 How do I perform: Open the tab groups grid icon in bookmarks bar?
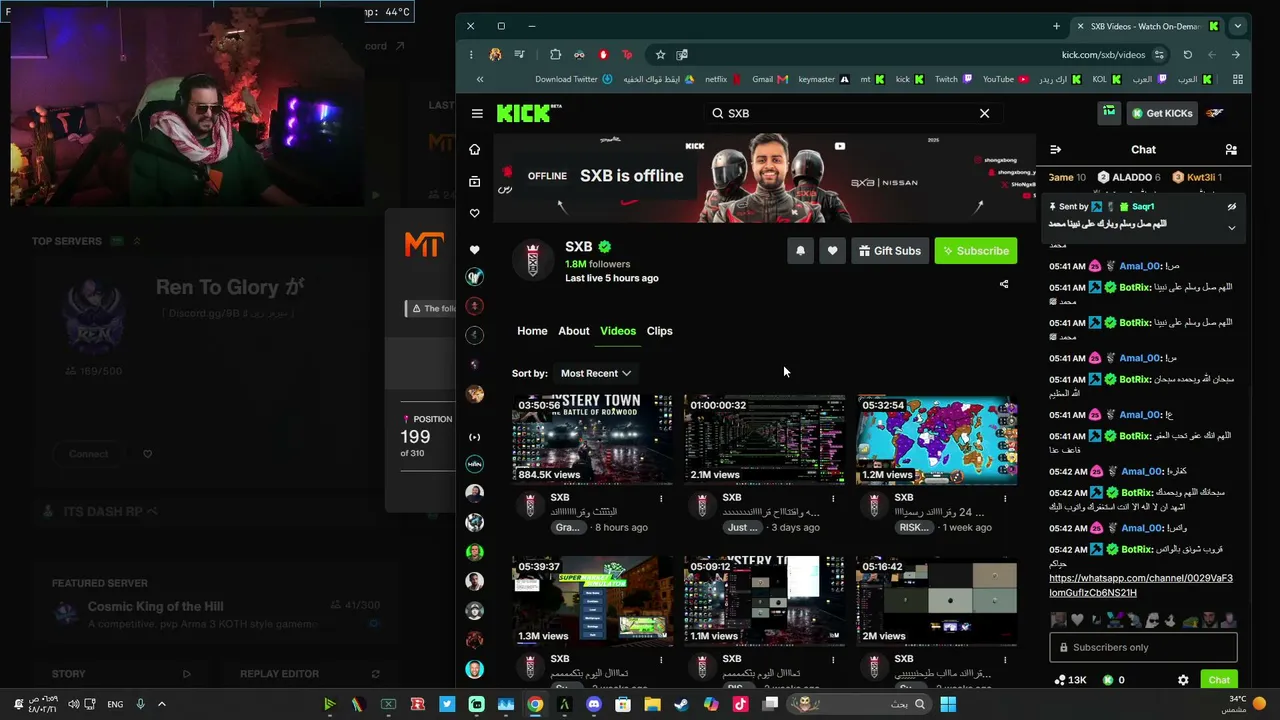[x=1238, y=79]
